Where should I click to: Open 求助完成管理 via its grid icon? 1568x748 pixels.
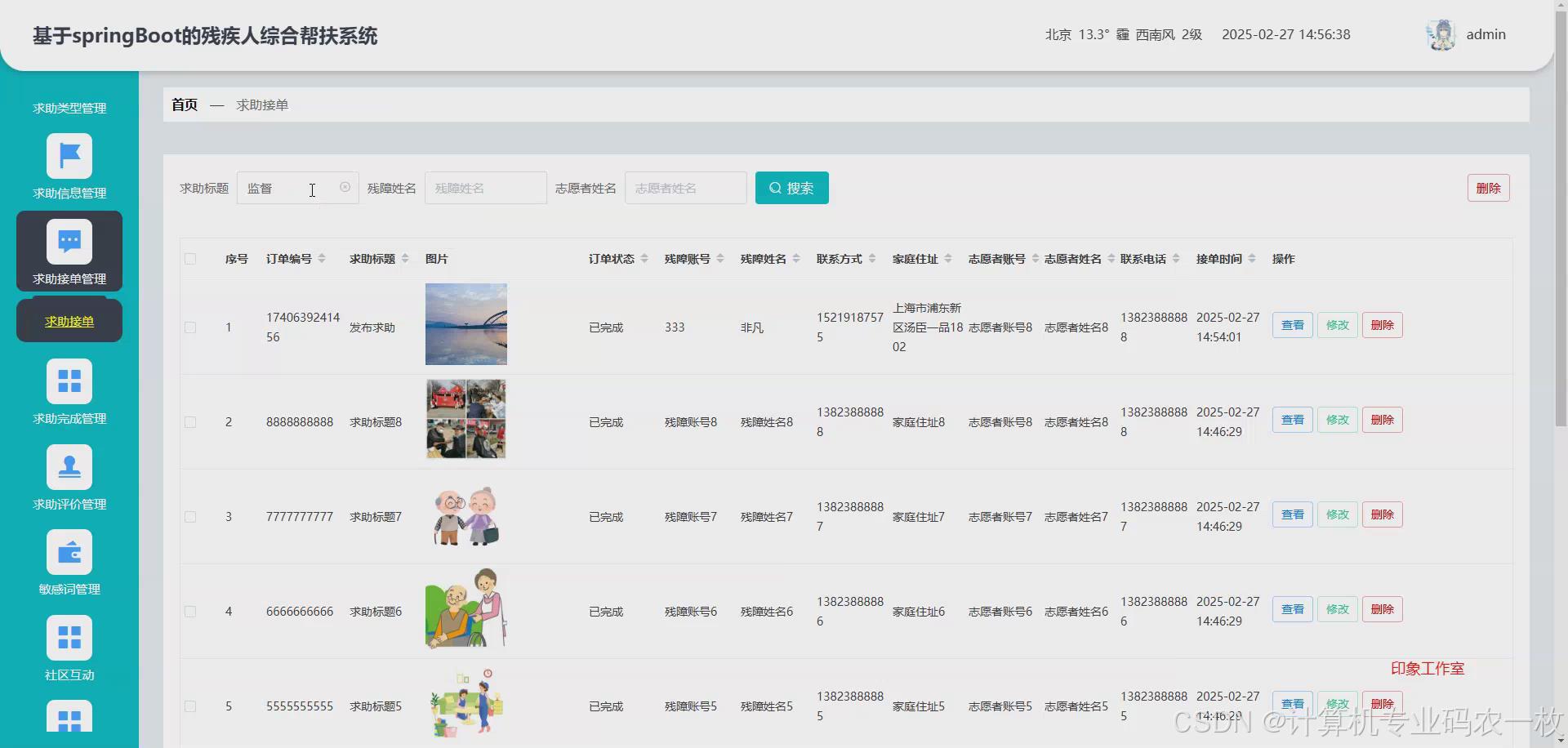point(69,381)
